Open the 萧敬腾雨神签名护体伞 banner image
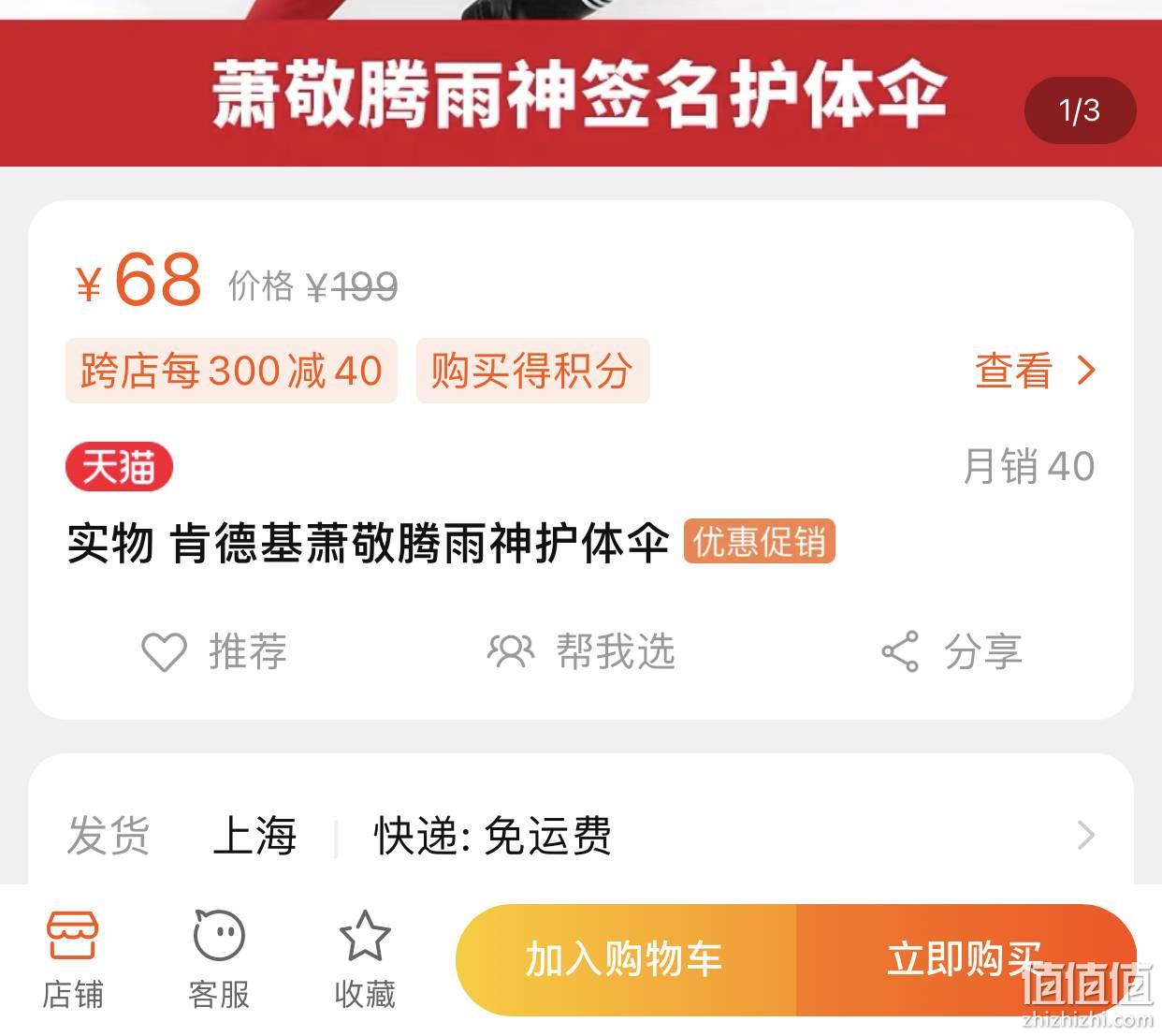 (x=580, y=94)
